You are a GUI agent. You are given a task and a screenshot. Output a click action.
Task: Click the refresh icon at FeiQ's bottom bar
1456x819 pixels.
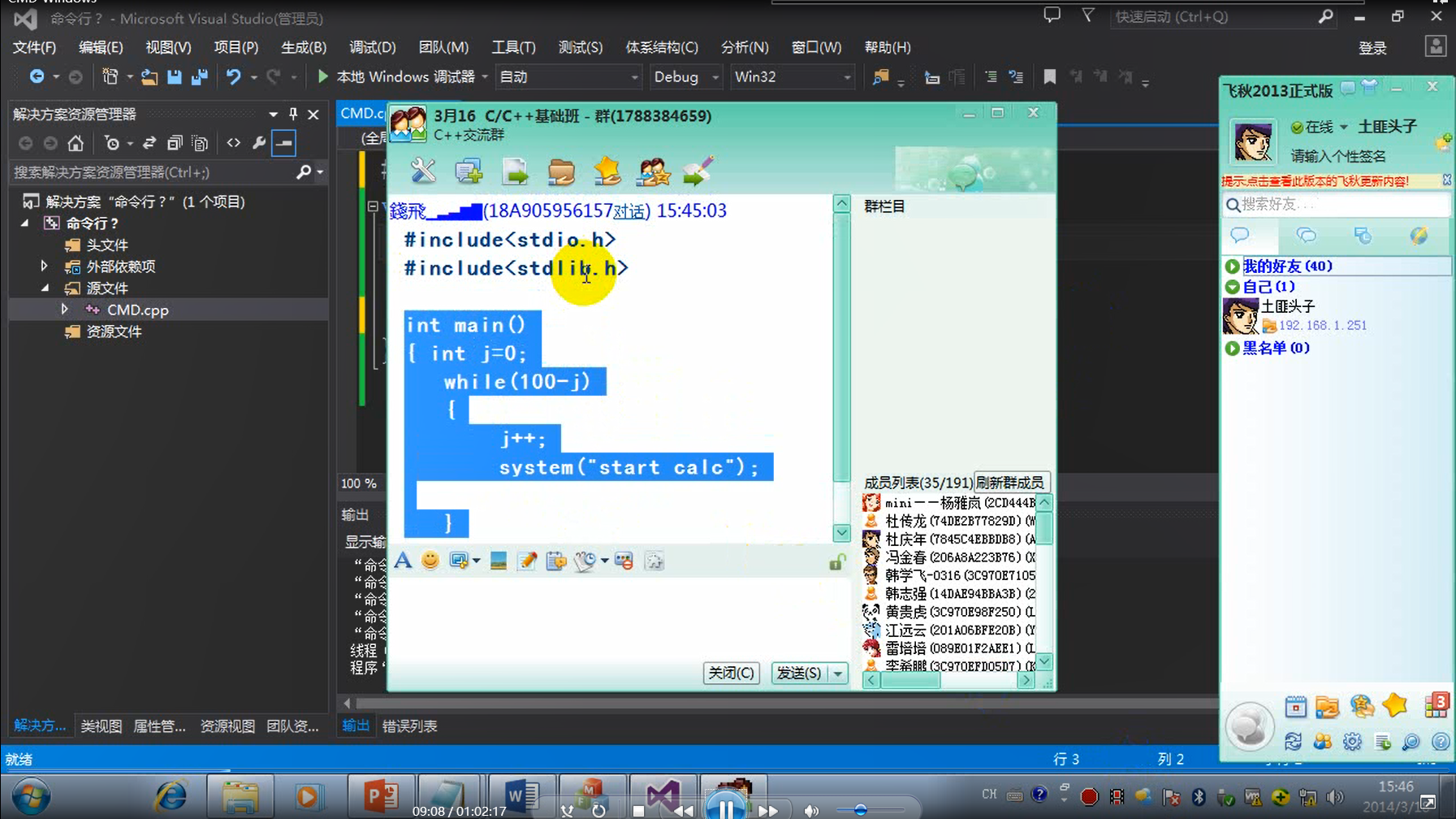tap(1294, 741)
